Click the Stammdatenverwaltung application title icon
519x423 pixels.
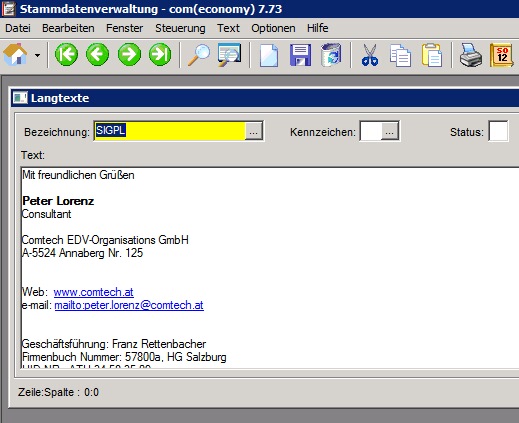click(8, 9)
